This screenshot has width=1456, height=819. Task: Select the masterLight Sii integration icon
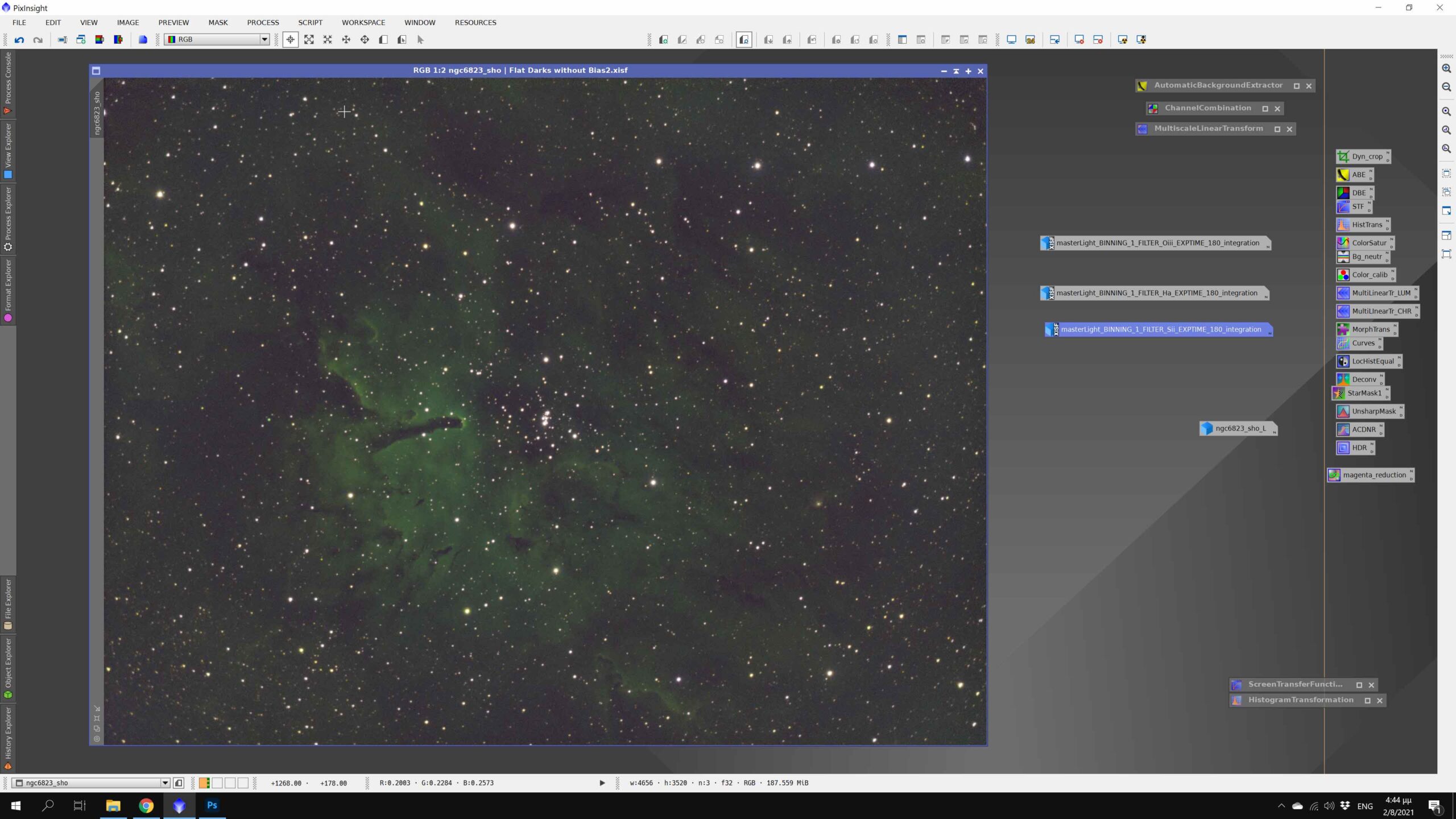pyautogui.click(x=1159, y=329)
